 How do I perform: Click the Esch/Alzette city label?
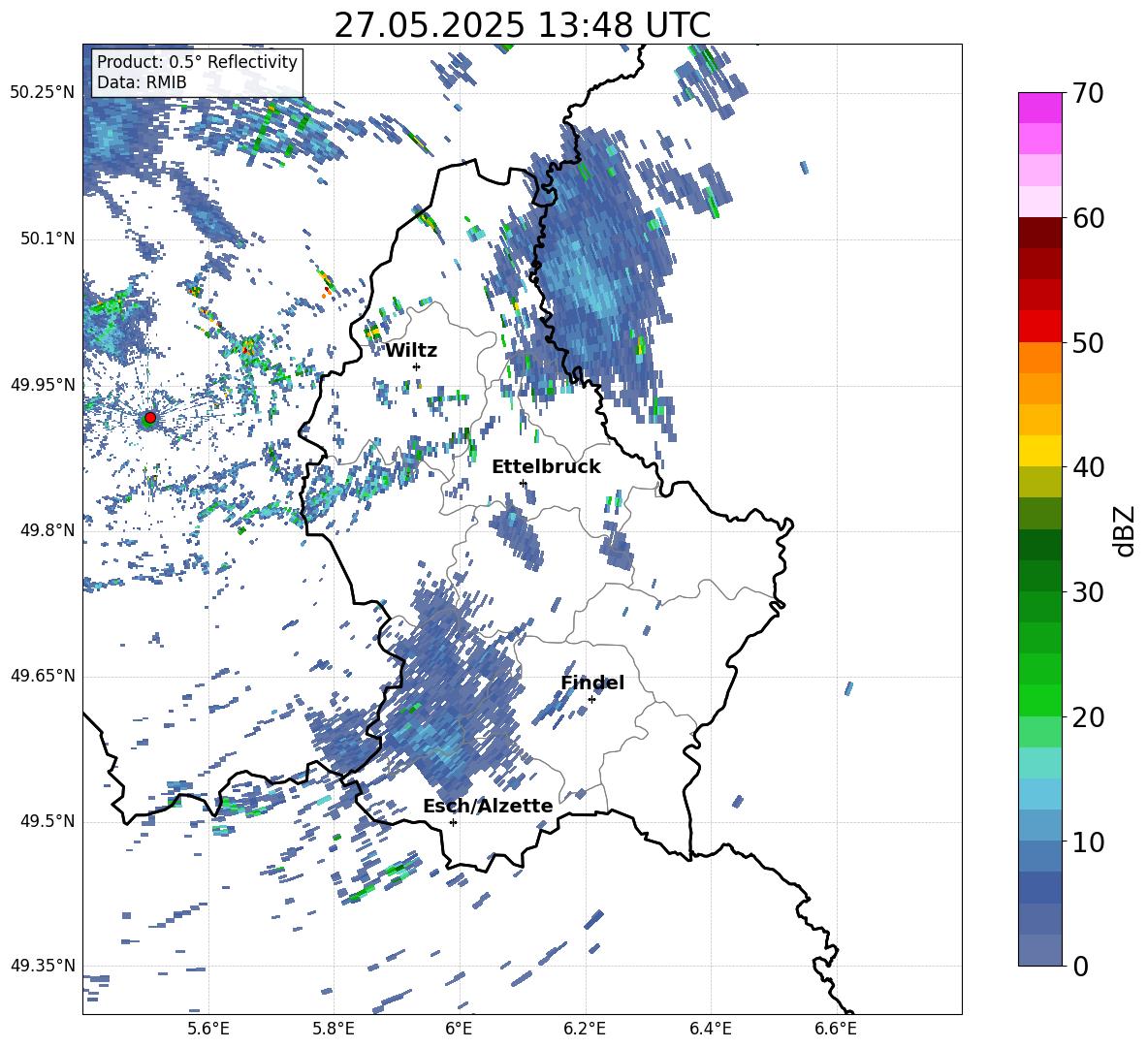pyautogui.click(x=488, y=806)
